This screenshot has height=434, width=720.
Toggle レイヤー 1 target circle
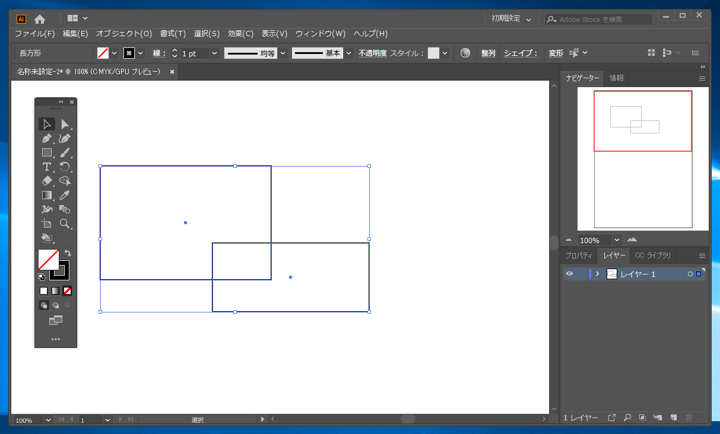click(x=690, y=274)
